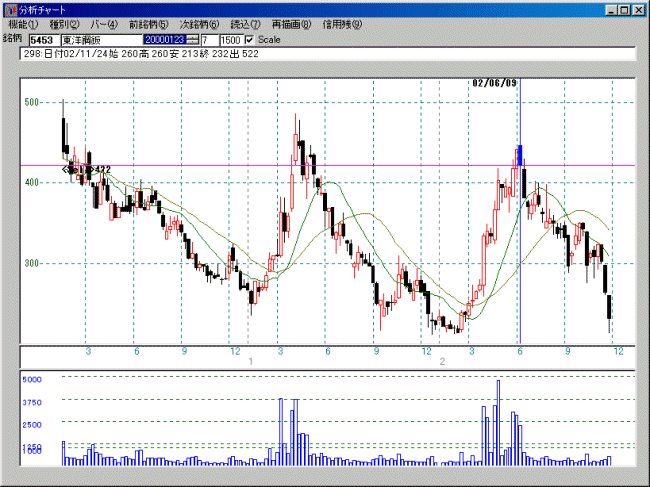Open the 信用残(9) menu
The image size is (650, 487).
pyautogui.click(x=342, y=24)
